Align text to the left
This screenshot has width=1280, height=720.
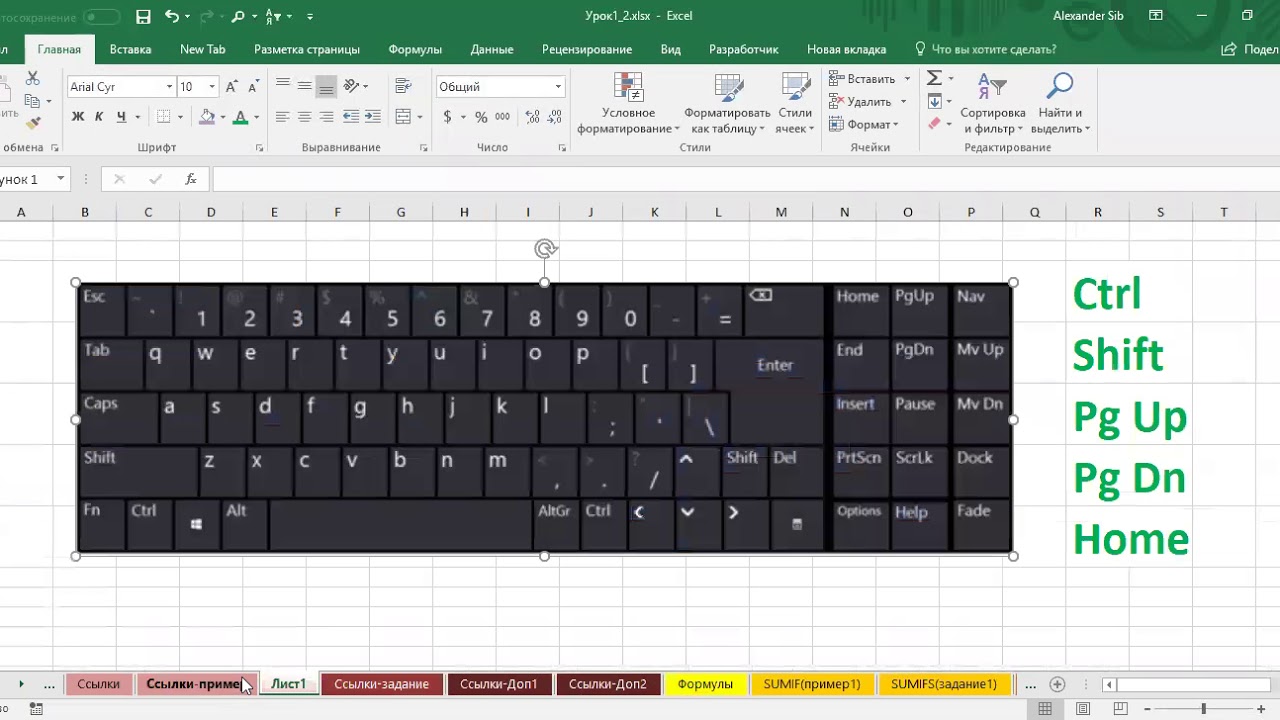click(282, 117)
